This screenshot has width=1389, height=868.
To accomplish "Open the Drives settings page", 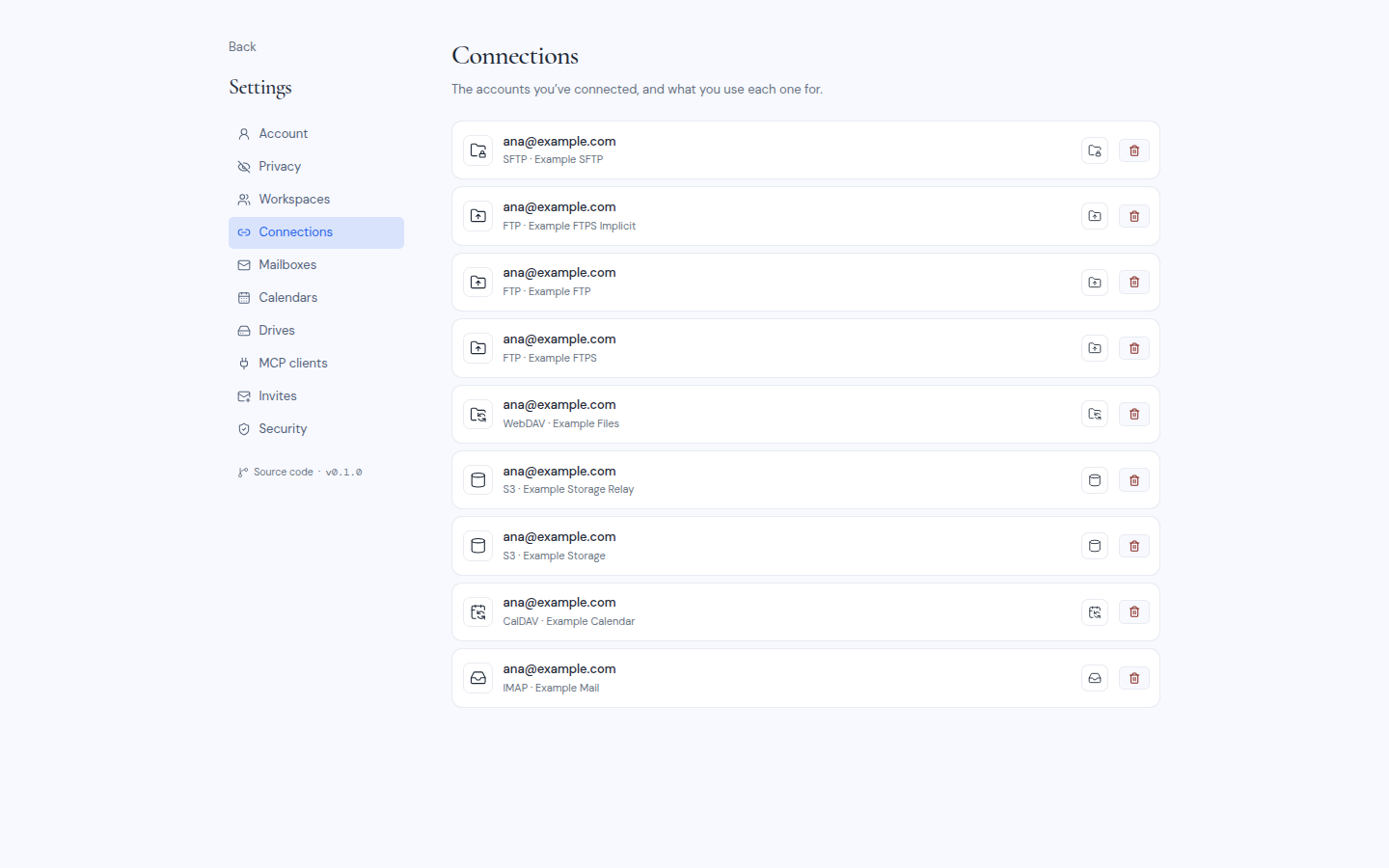I will click(x=316, y=331).
